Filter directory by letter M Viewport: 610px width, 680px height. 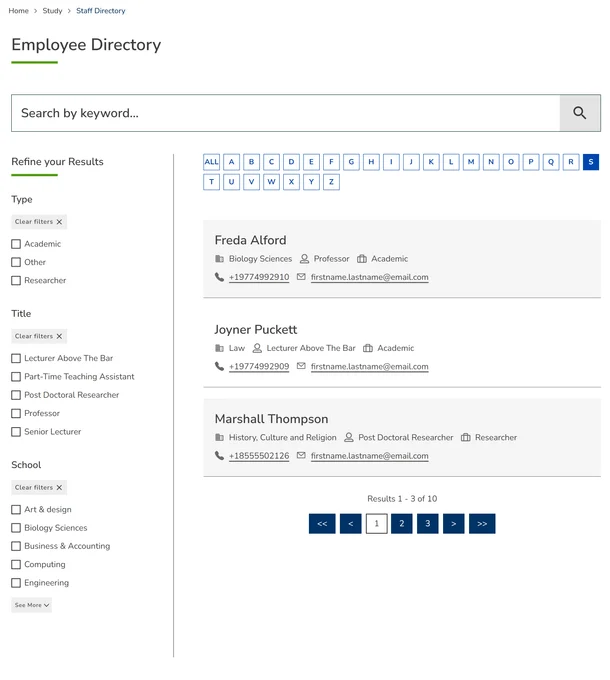(471, 162)
